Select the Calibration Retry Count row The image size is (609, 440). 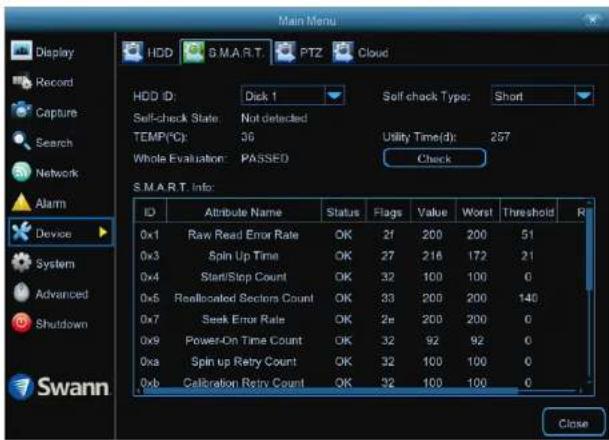pos(360,381)
